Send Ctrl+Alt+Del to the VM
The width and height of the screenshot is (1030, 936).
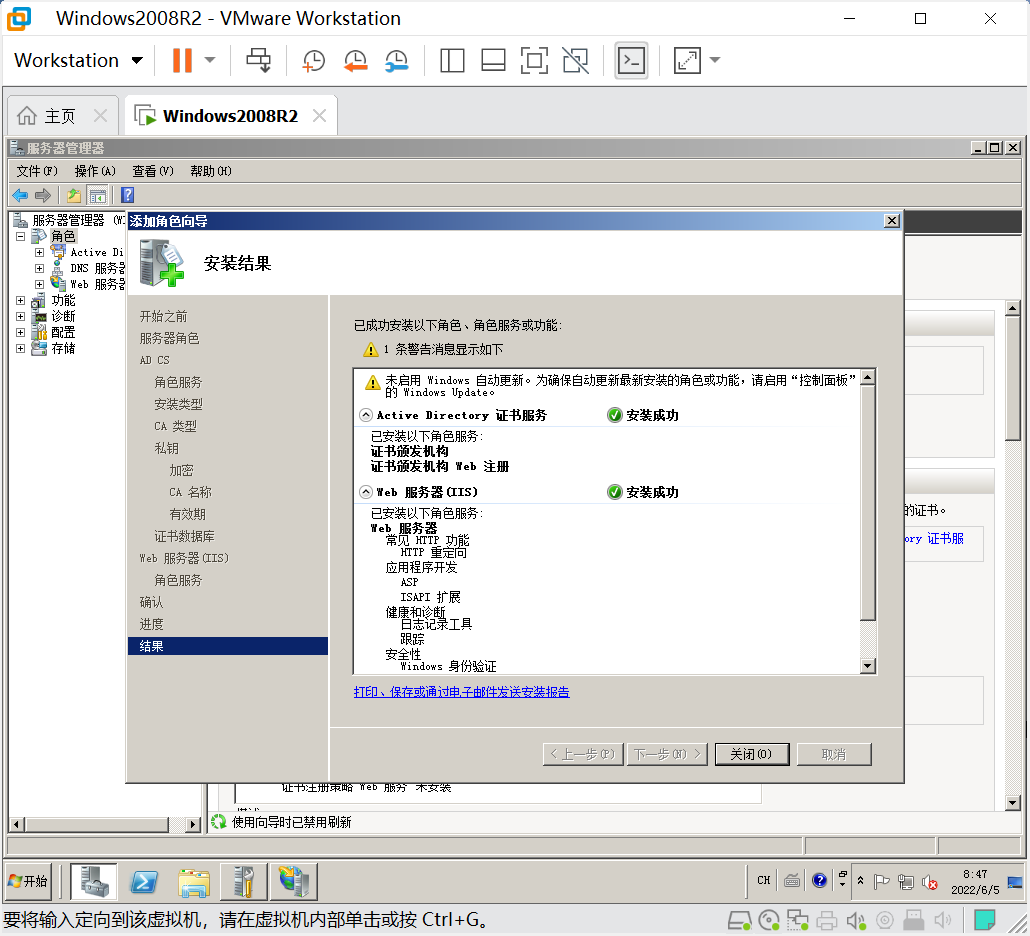[x=258, y=60]
